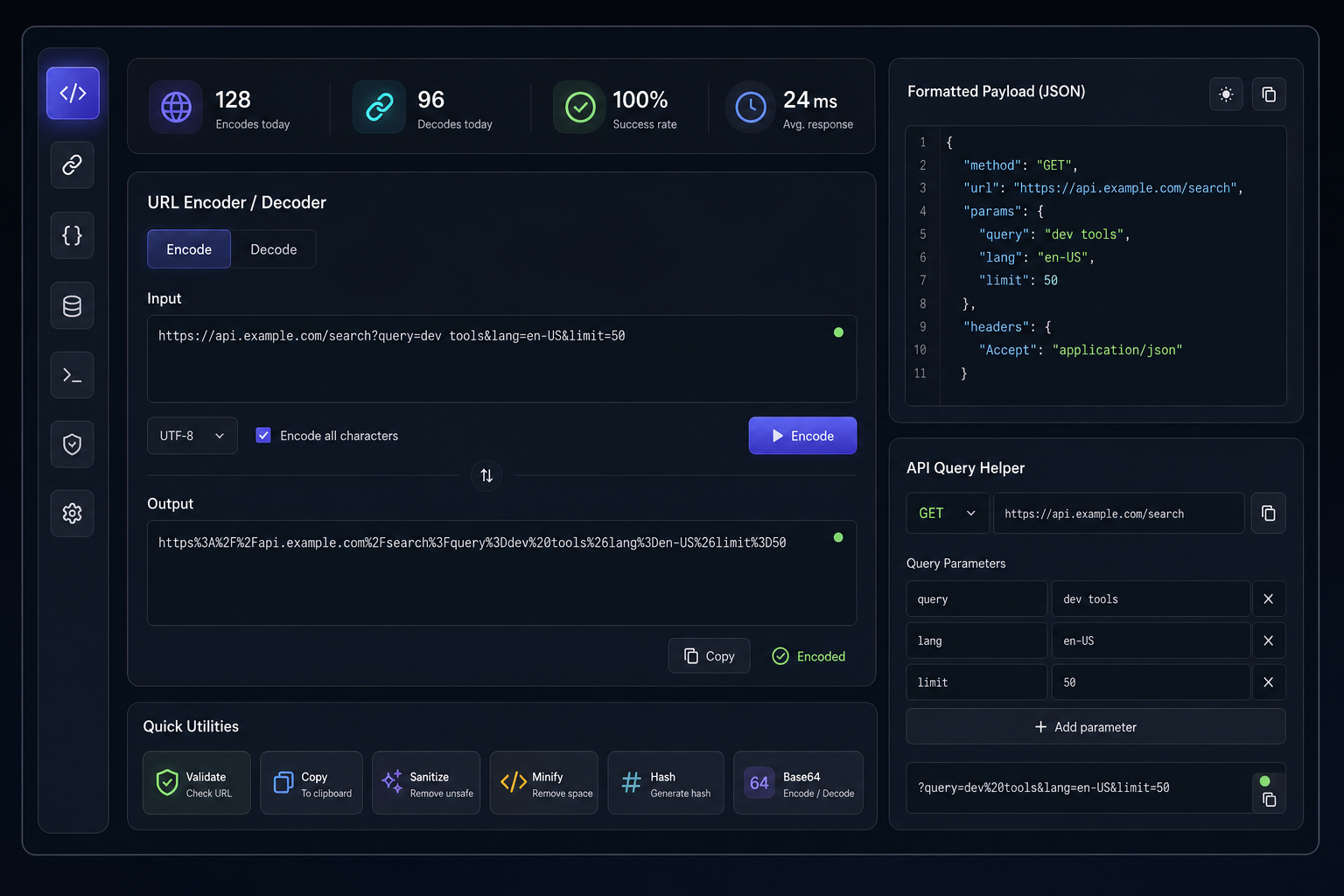Switch to the Encode tab
The height and width of the screenshot is (896, 1344).
click(189, 249)
